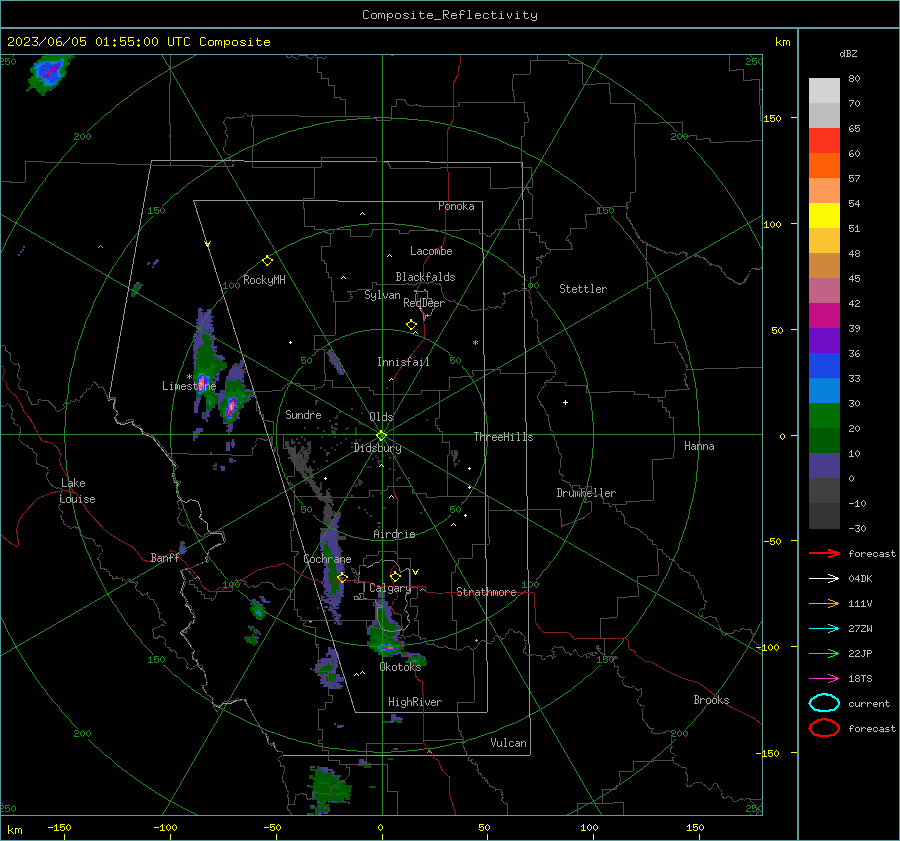Click the Composite_Reflectivity title text

coord(449,15)
